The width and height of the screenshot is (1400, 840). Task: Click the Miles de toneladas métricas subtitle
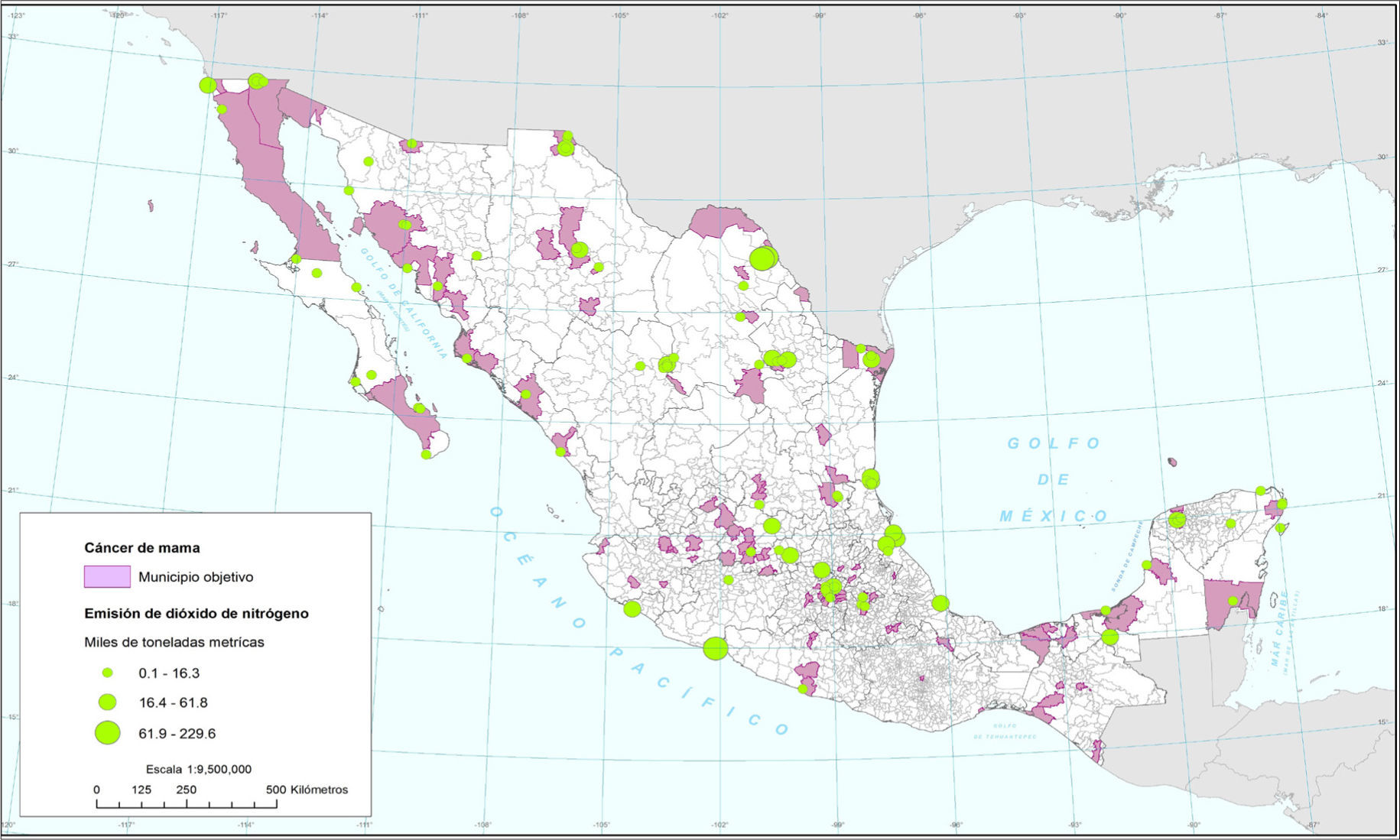tap(174, 643)
